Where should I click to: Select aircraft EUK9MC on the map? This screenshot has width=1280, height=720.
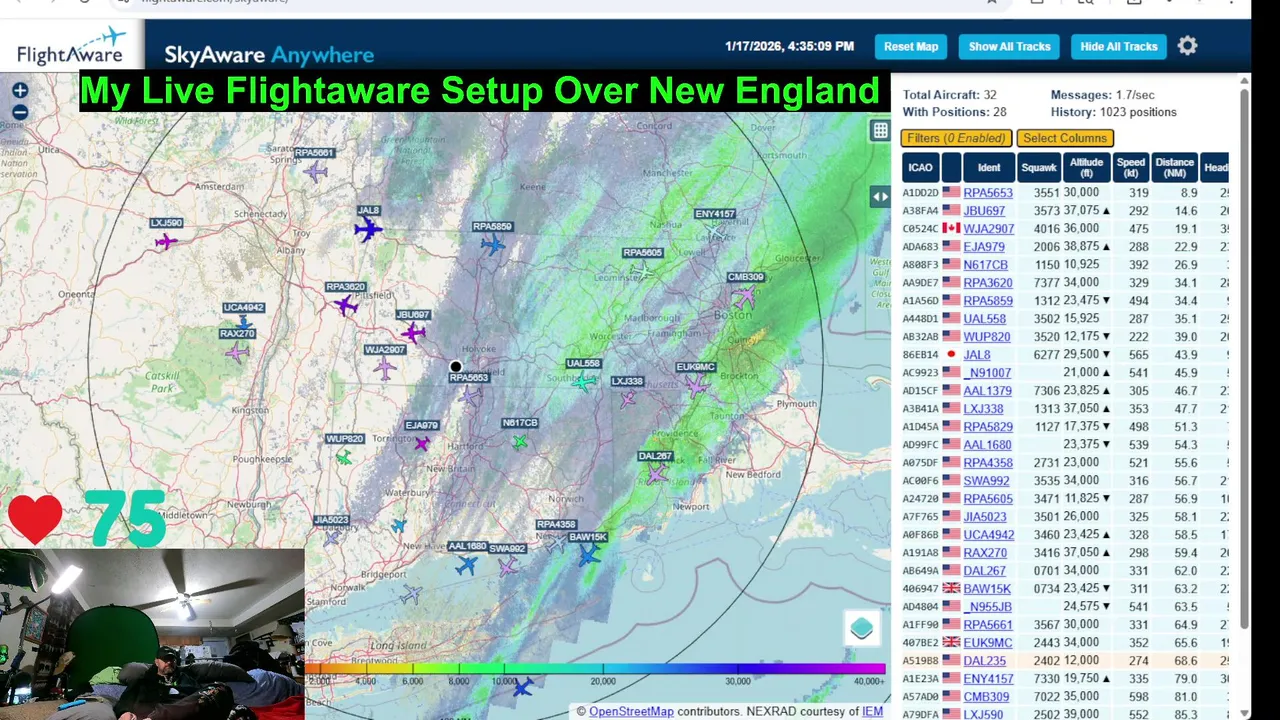(696, 384)
